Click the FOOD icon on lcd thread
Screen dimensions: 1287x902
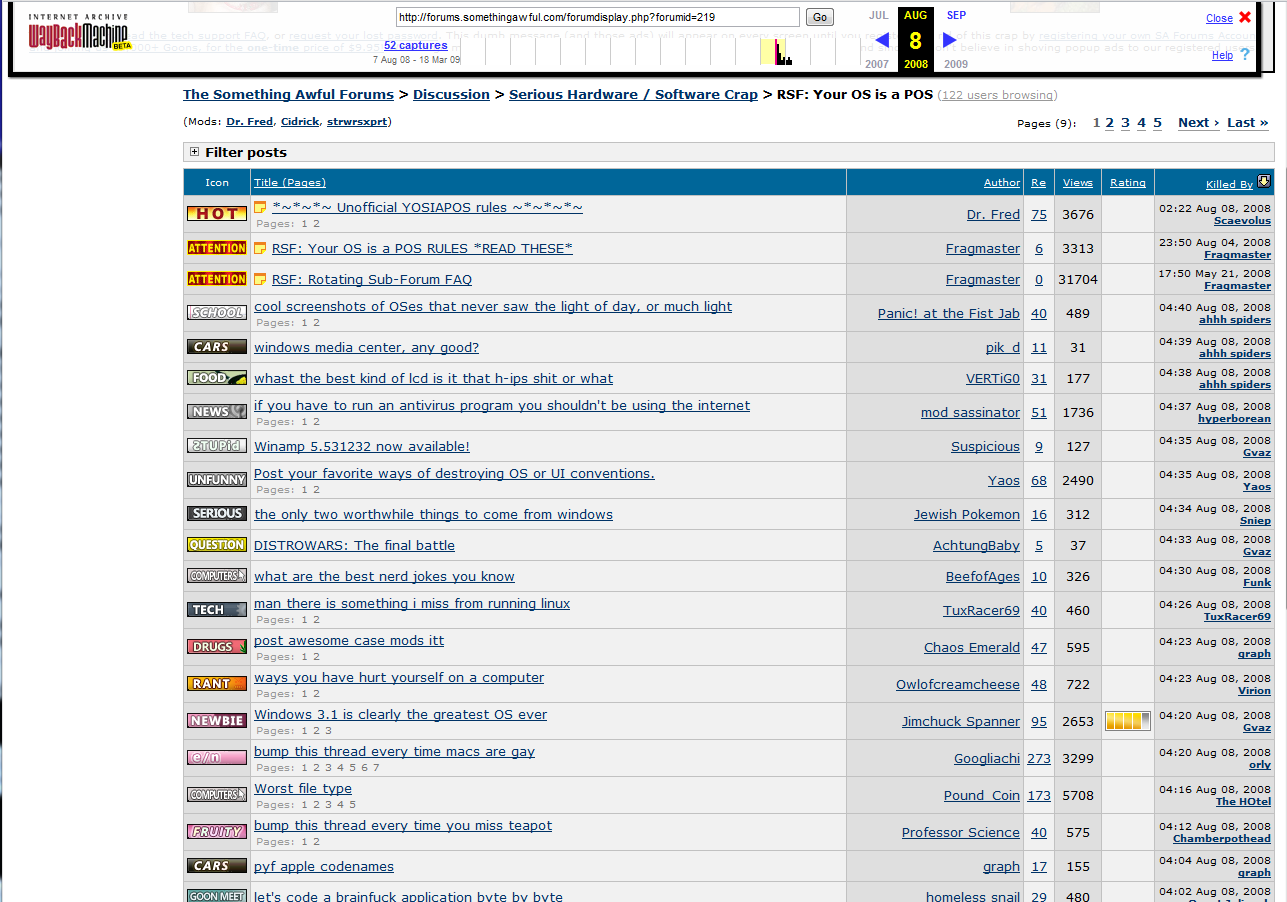217,378
